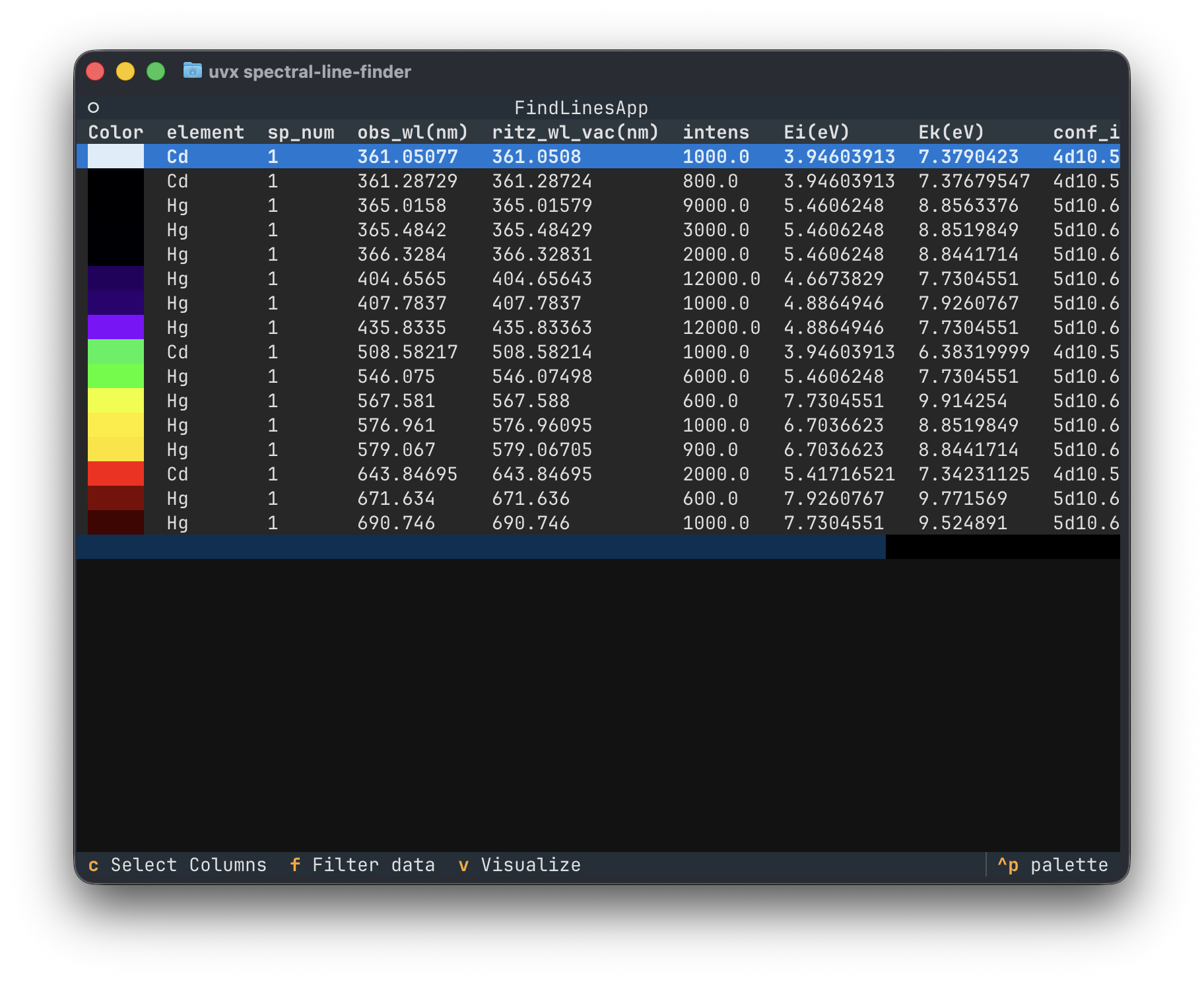Click the Visualize footer shortcut
1204x982 pixels.
519,865
